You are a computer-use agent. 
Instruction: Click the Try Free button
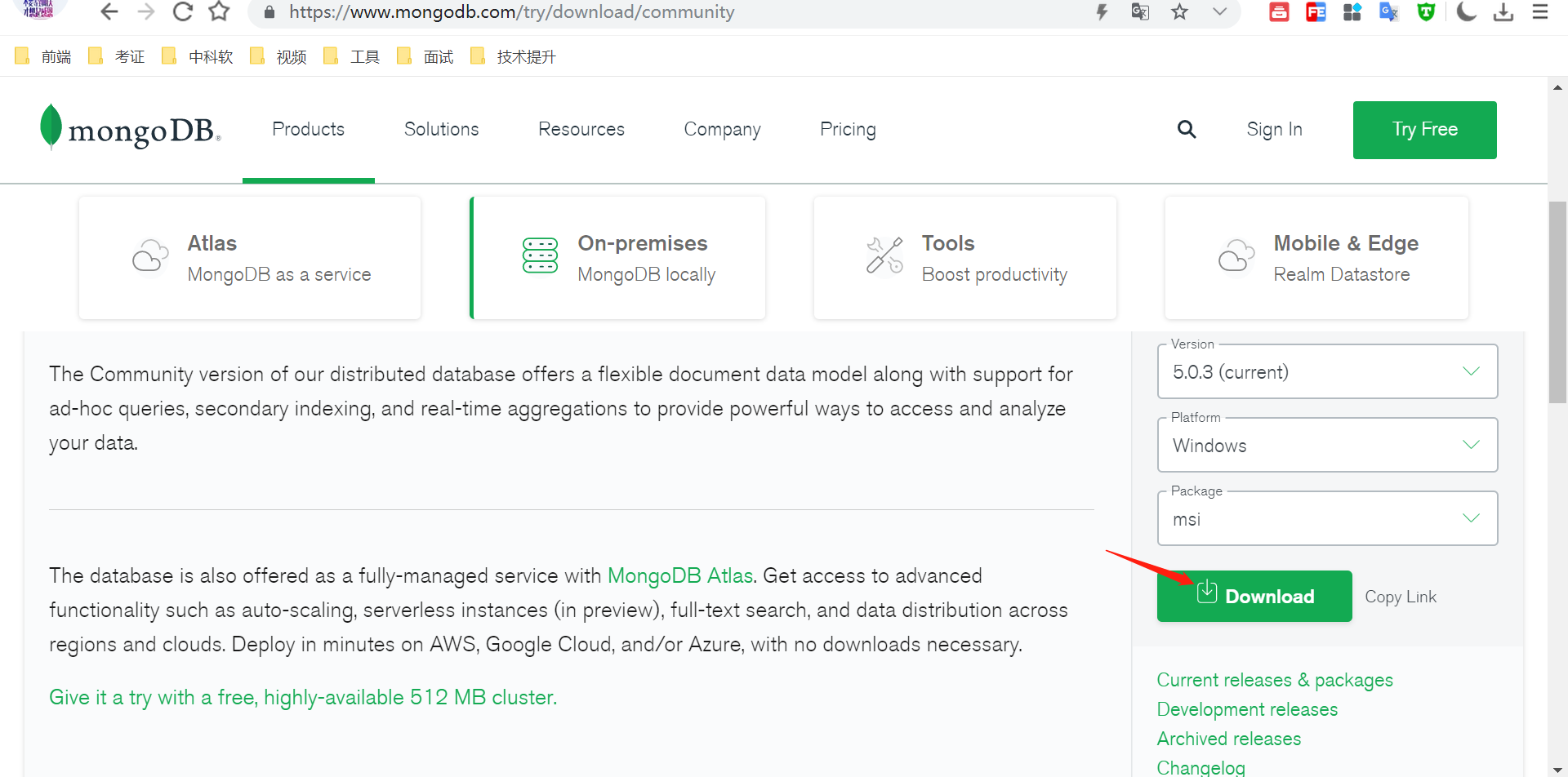point(1424,130)
